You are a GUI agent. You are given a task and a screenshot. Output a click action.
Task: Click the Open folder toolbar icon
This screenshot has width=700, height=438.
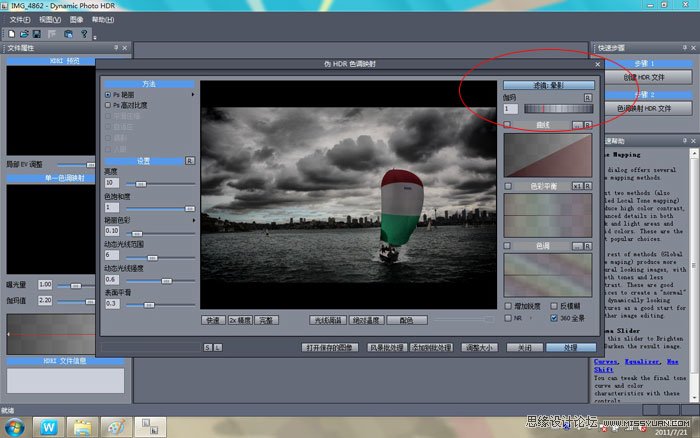(22, 33)
